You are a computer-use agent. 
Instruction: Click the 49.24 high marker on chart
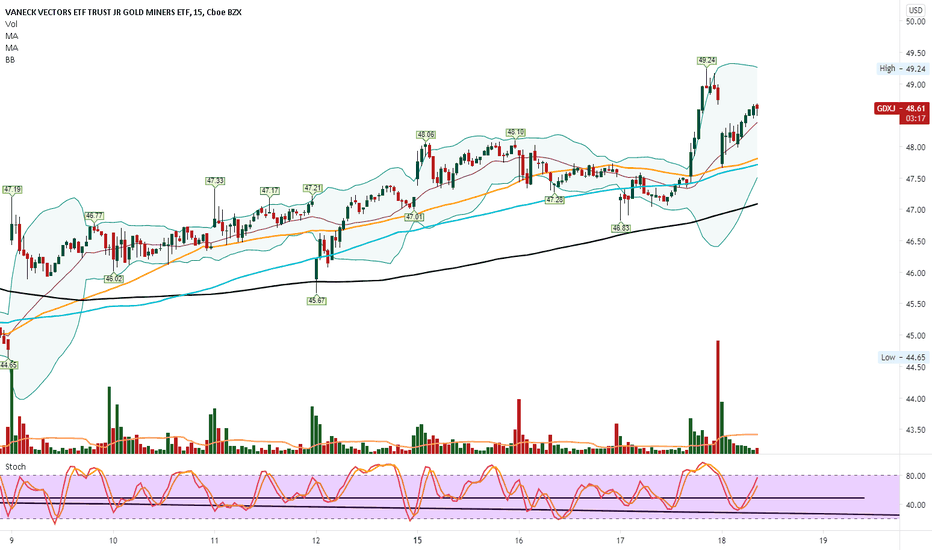click(707, 60)
